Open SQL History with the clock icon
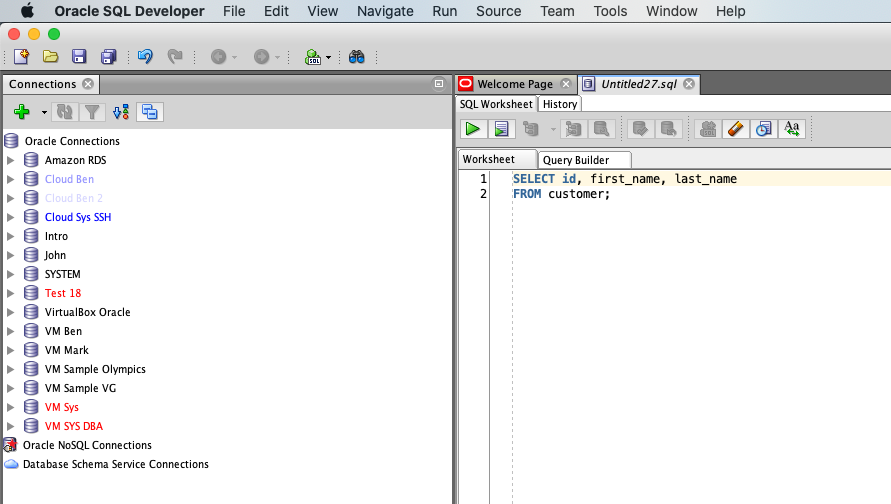The width and height of the screenshot is (891, 504). click(763, 129)
